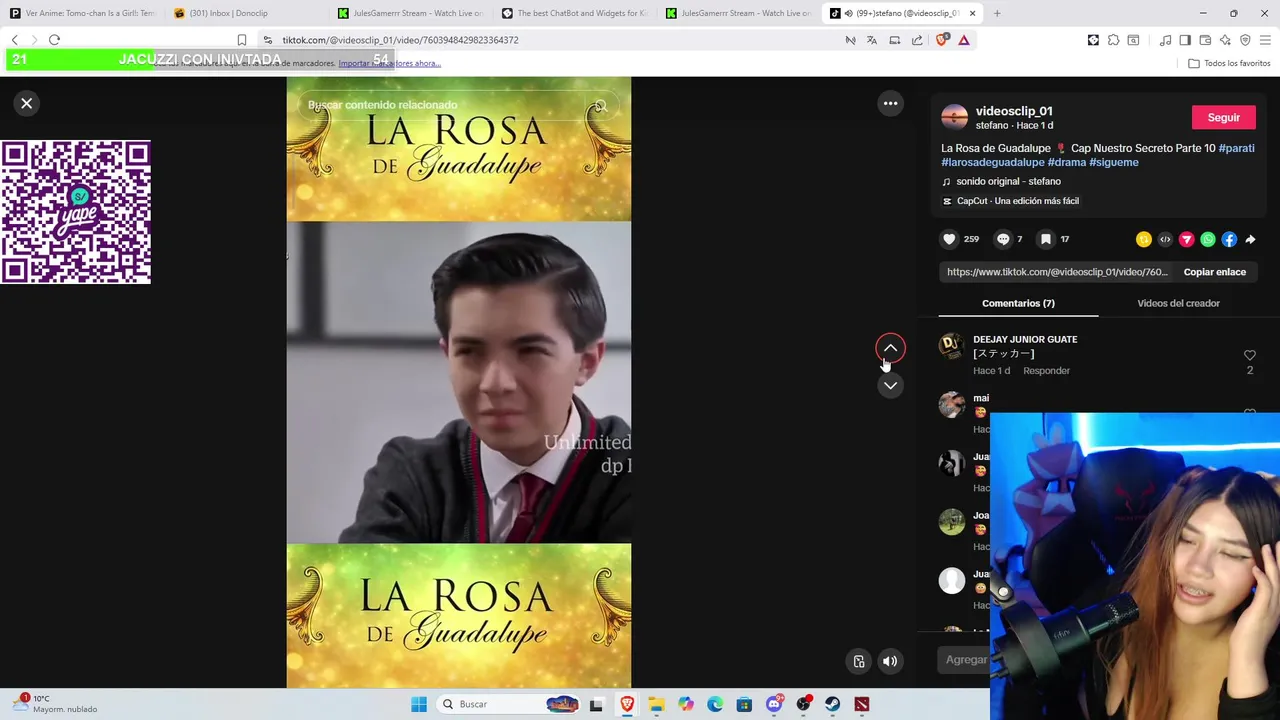Image resolution: width=1280 pixels, height=720 pixels.
Task: Mute the video with the speaker icon
Action: [890, 661]
